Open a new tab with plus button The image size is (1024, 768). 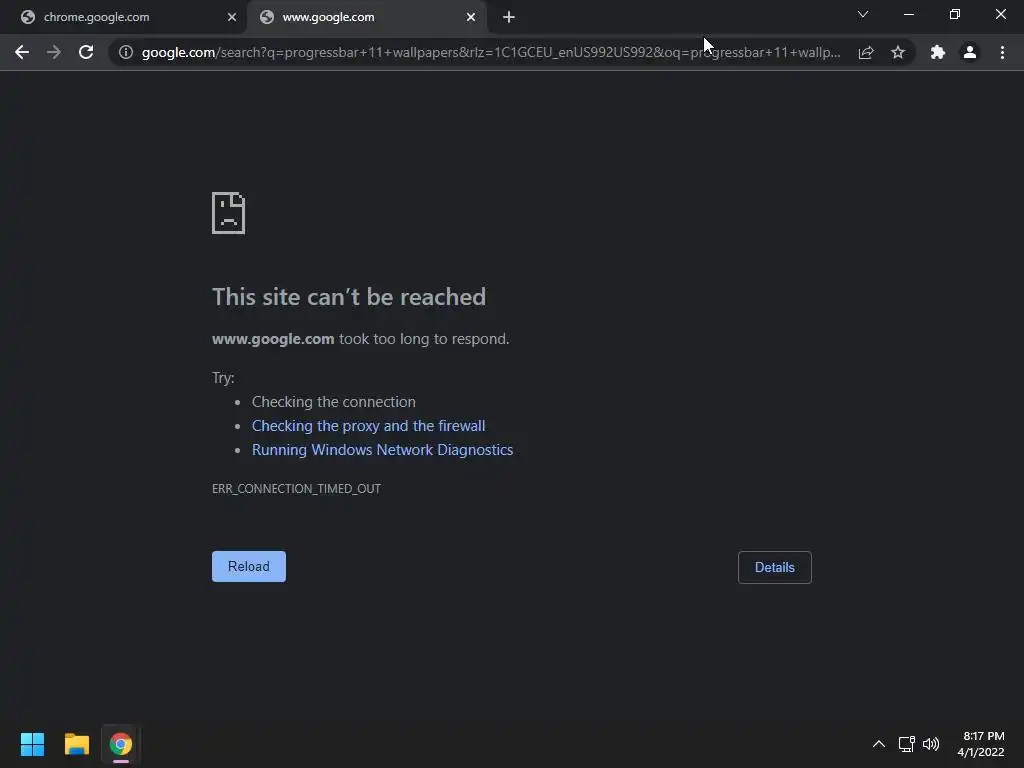pos(509,18)
